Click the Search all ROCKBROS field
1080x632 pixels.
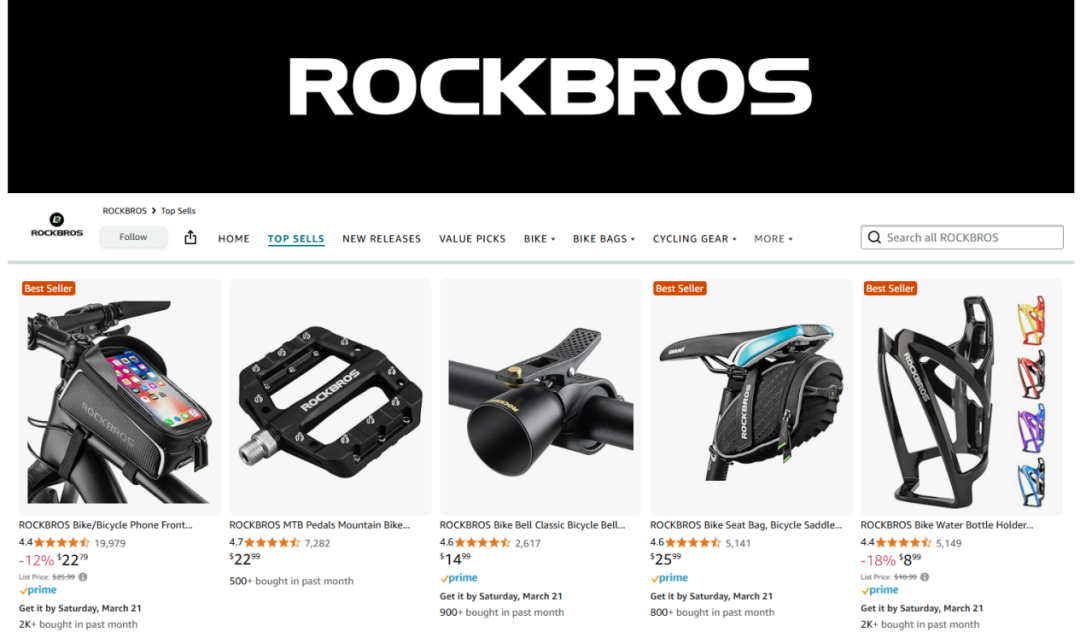pos(962,238)
